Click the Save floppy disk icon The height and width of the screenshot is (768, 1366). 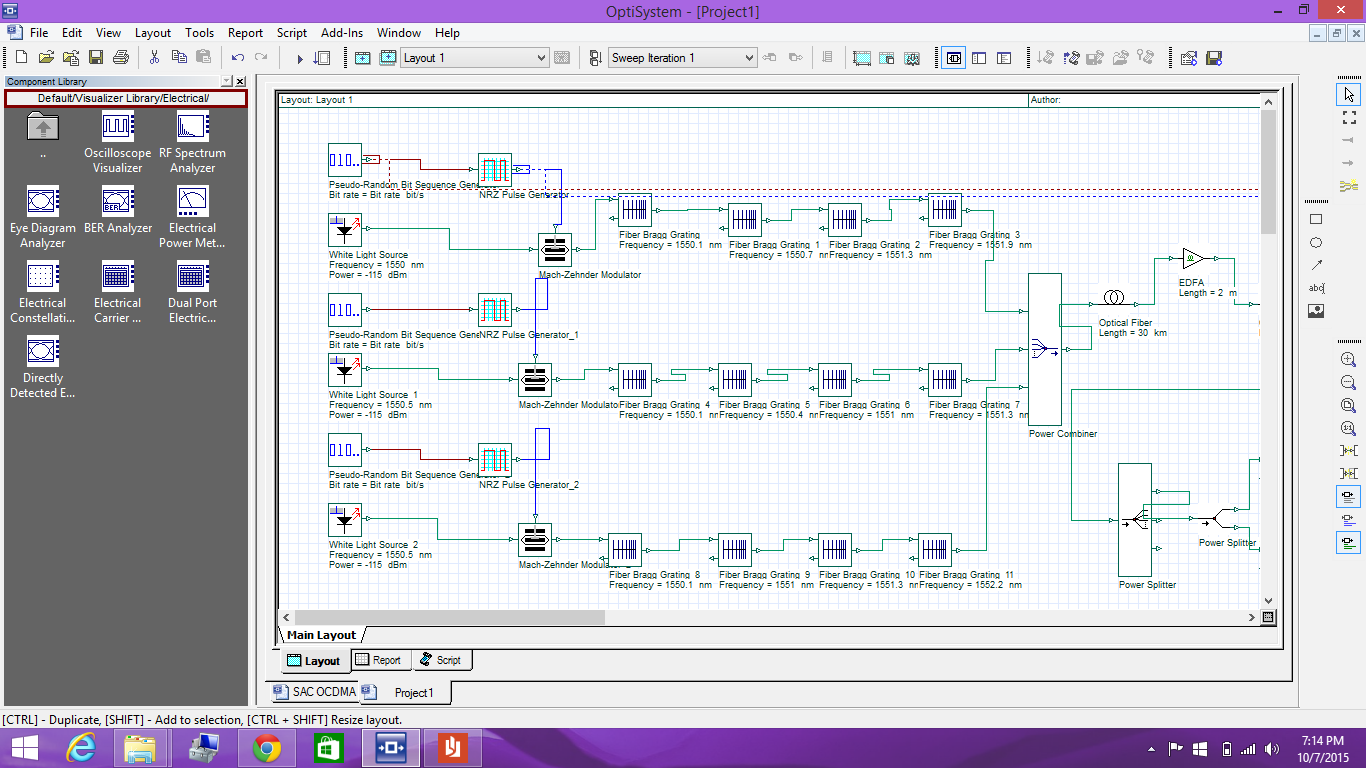point(96,58)
